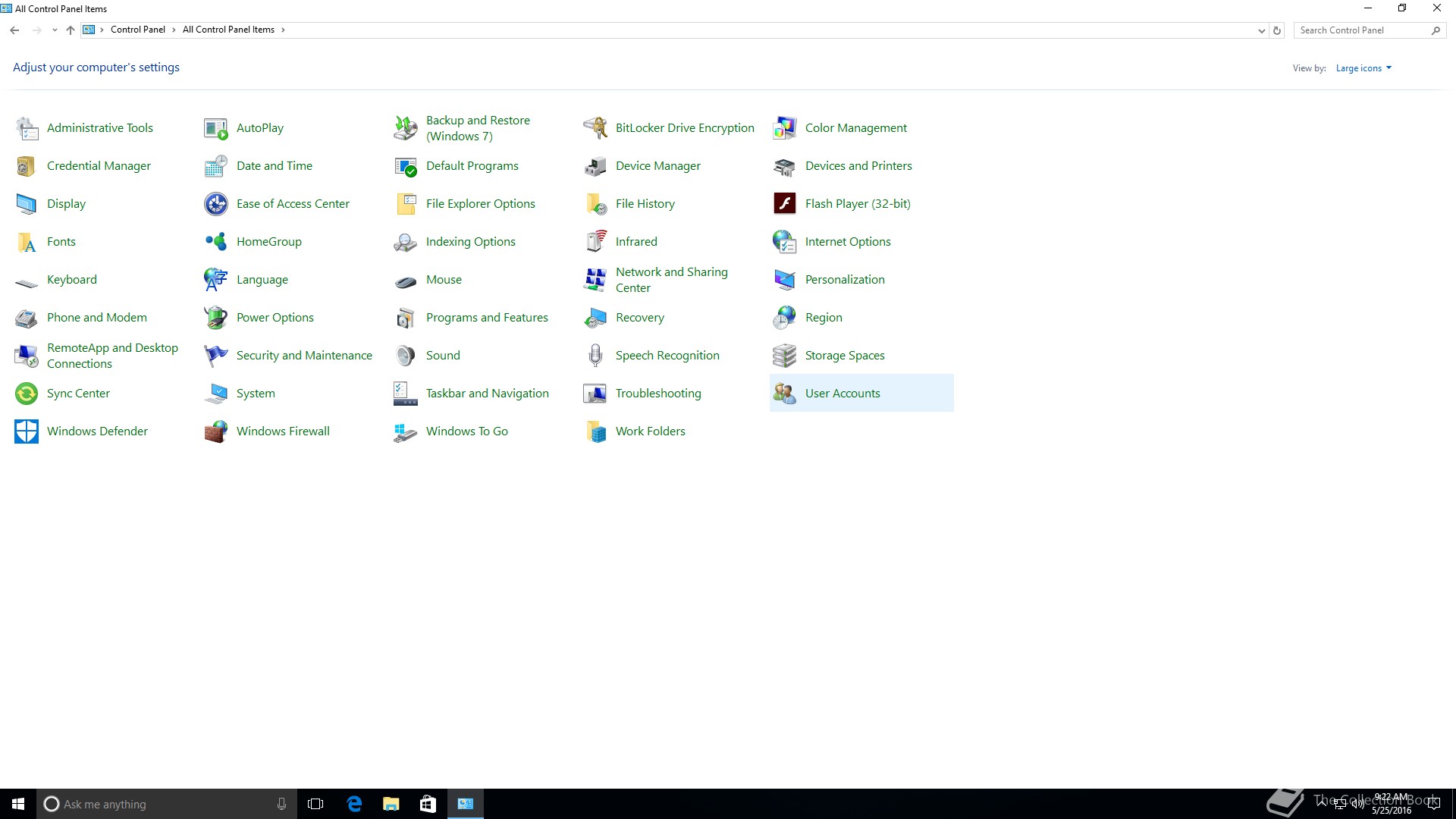
Task: Open the Network and Sharing Center icon
Action: pos(595,280)
